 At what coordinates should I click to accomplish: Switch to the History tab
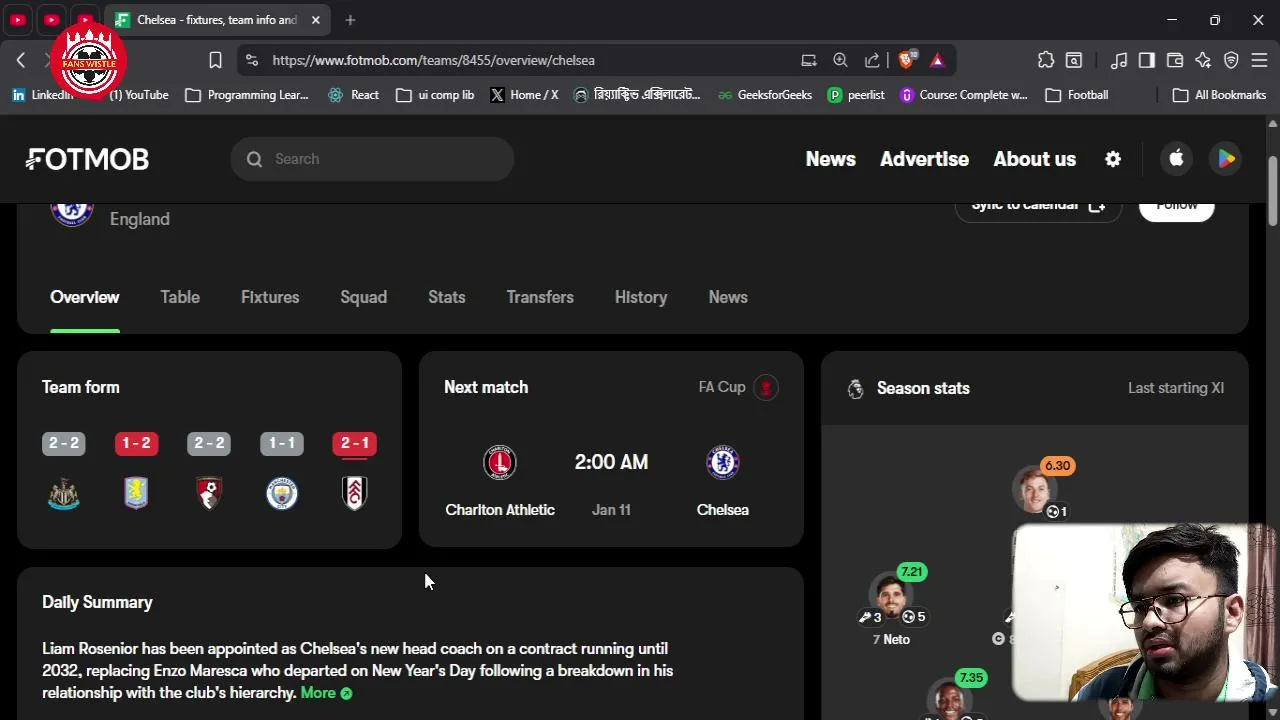pos(641,297)
